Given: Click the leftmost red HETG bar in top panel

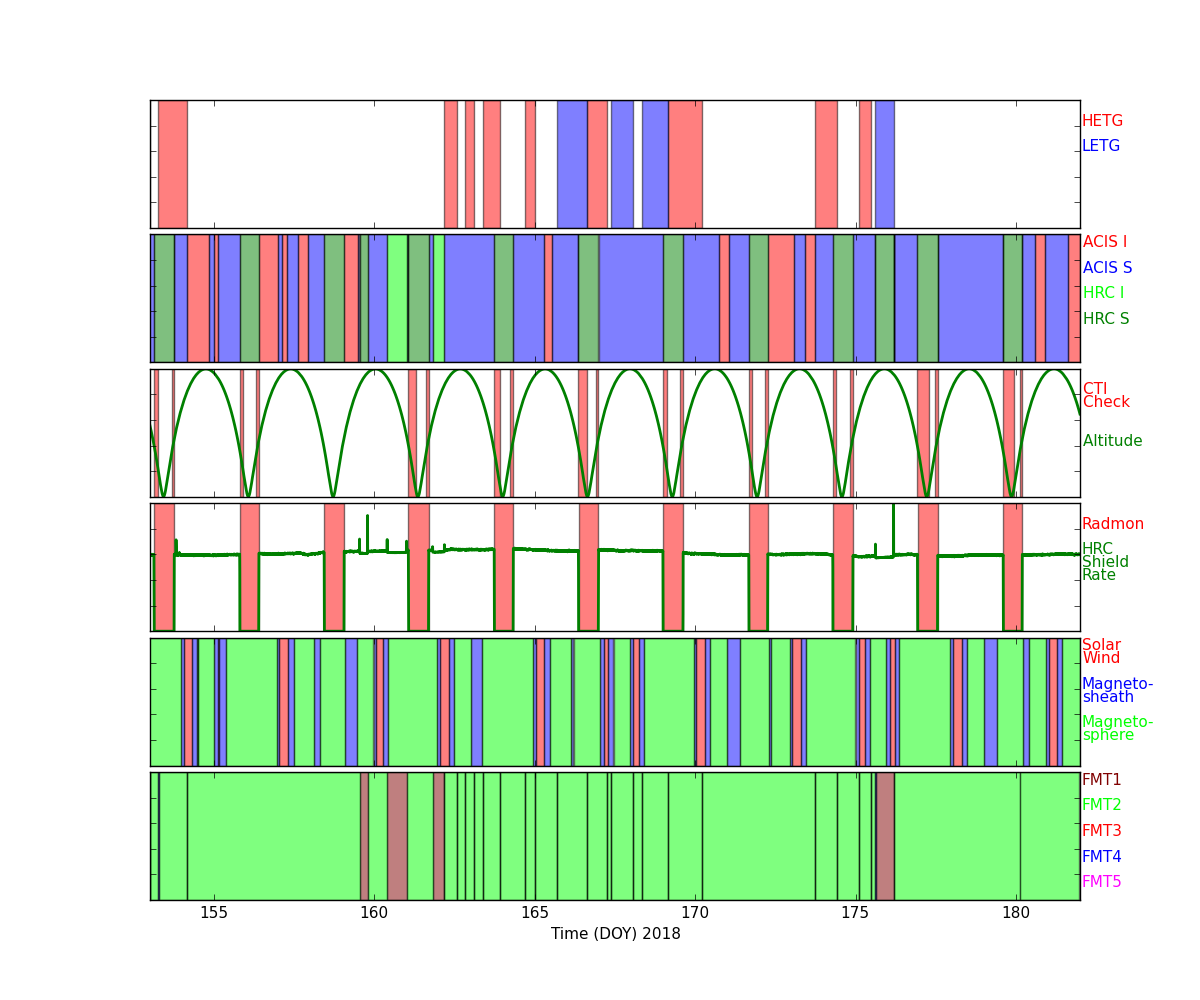Looking at the screenshot, I should coord(172,164).
